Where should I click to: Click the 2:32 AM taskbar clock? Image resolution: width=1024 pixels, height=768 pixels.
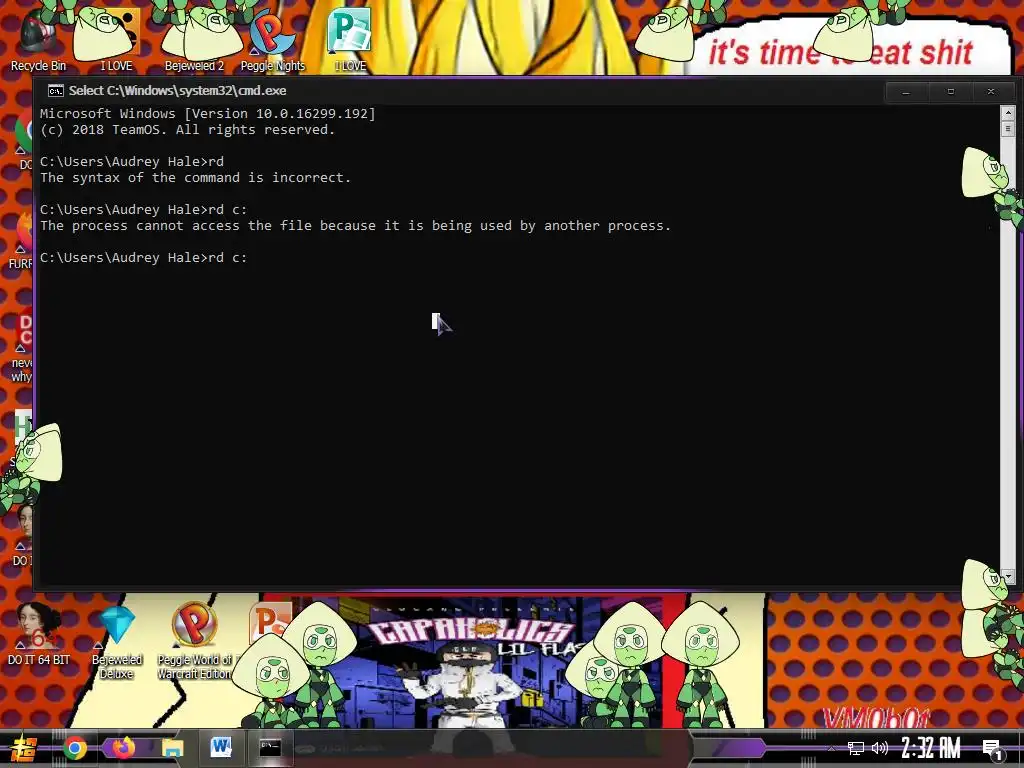pos(931,748)
